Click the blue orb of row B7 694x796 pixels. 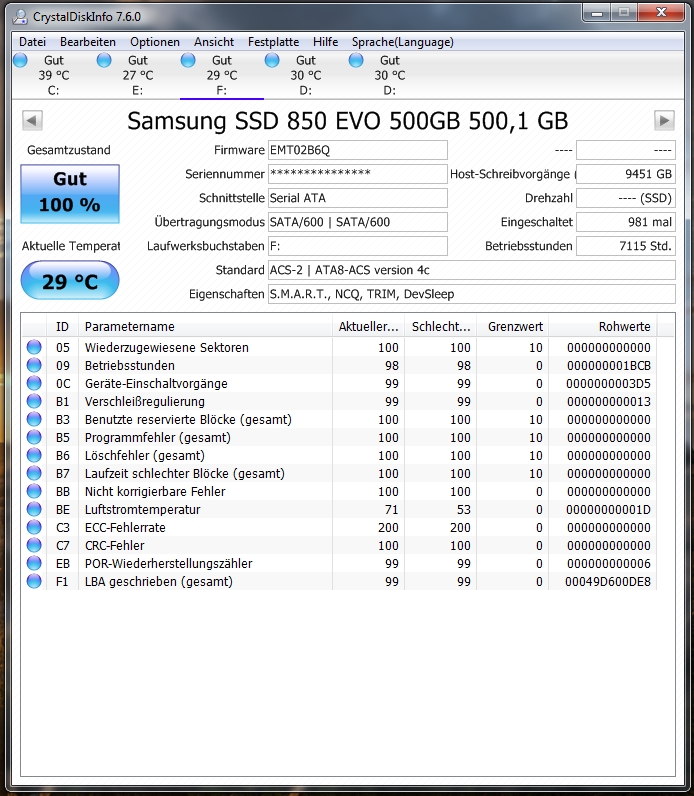coord(34,473)
